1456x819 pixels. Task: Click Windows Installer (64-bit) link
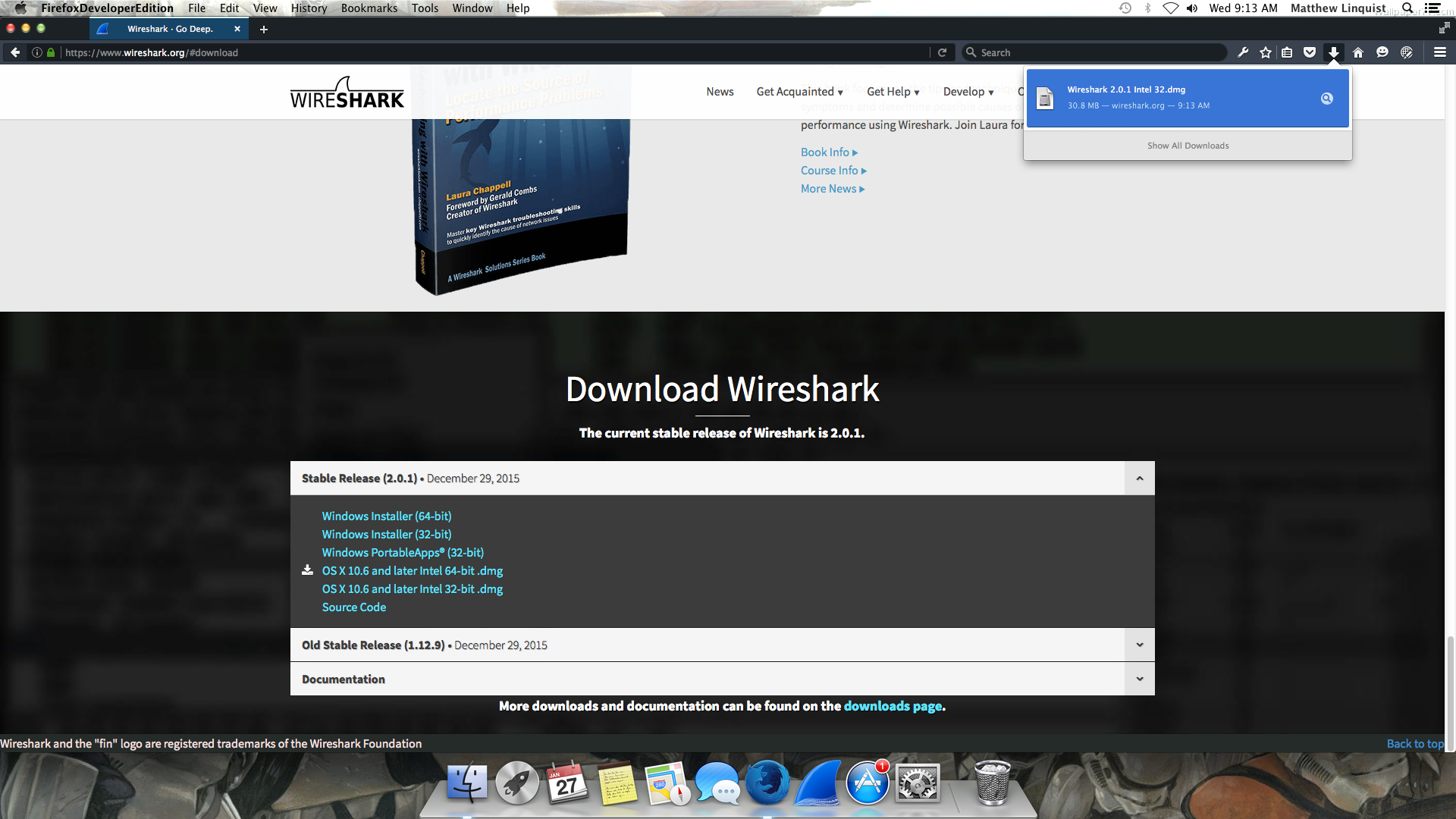[386, 516]
